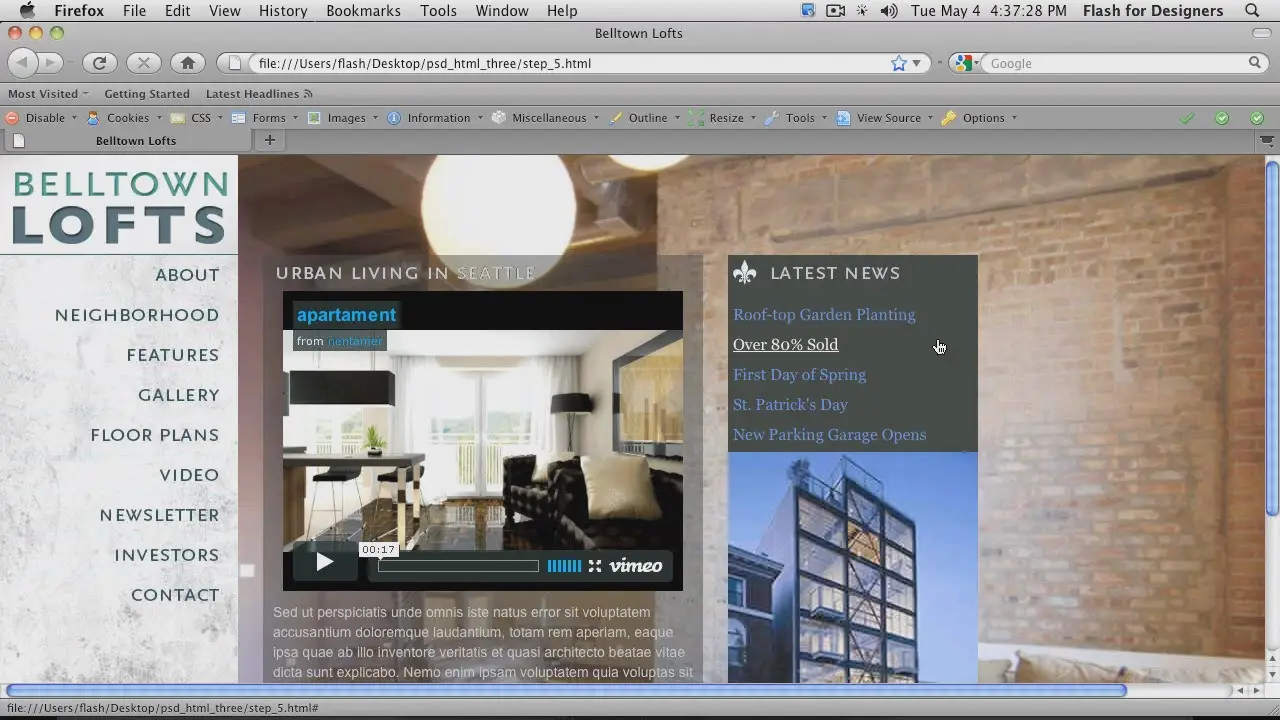Open Roof-top Garden Planting news item
Screen dimensions: 1280x720
click(x=824, y=315)
